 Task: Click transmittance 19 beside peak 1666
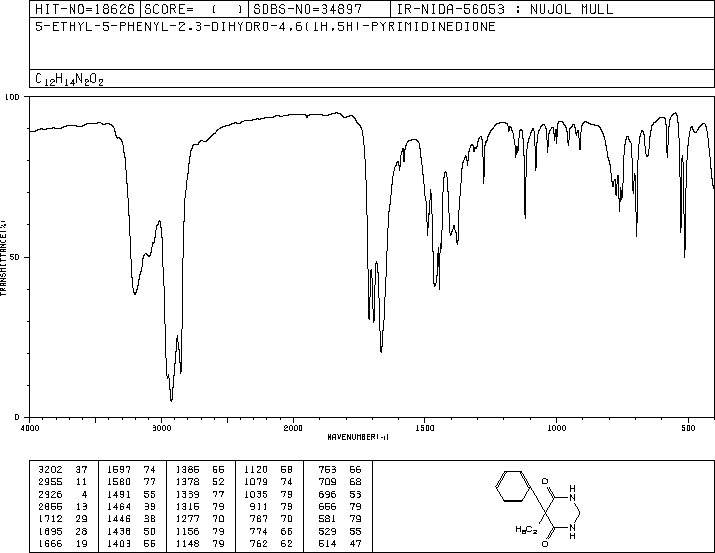[x=81, y=543]
